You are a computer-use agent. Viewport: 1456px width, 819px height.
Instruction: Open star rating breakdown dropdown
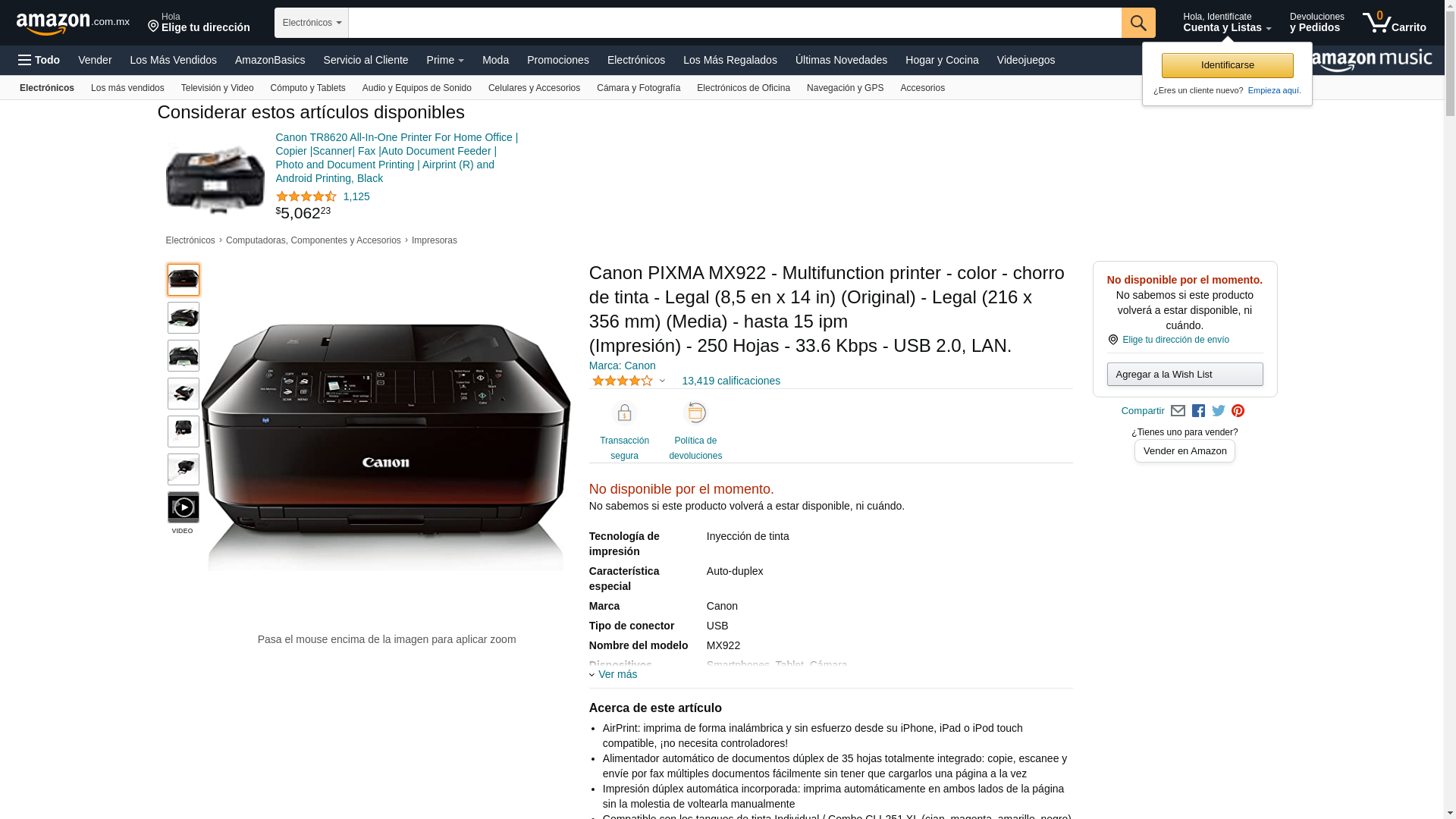click(x=629, y=381)
